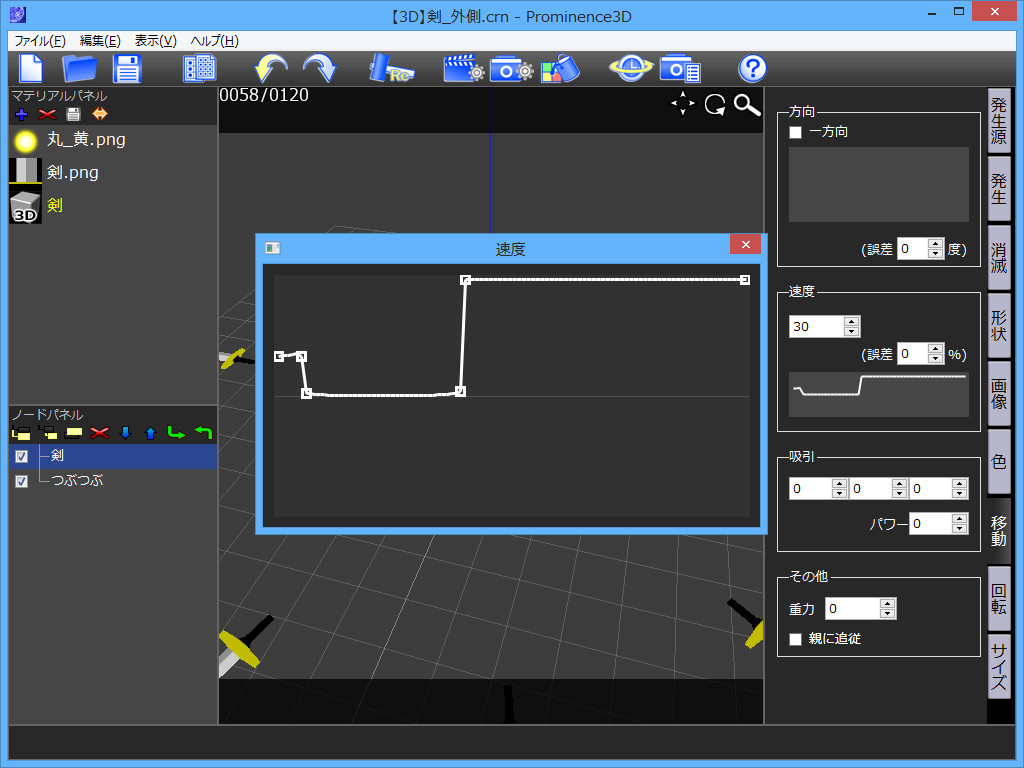Switch to the 色 tab
This screenshot has height=768, width=1024.
999,462
